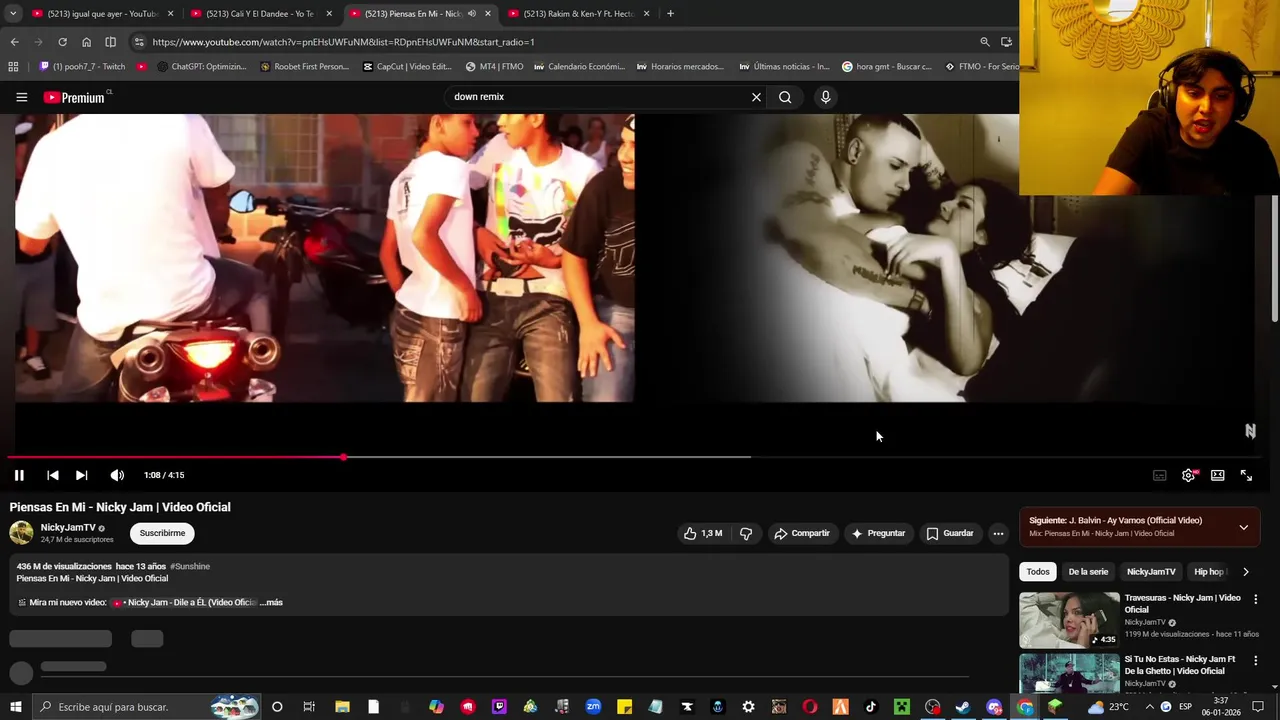Open options for Si Tu No Estas video

point(1256,660)
